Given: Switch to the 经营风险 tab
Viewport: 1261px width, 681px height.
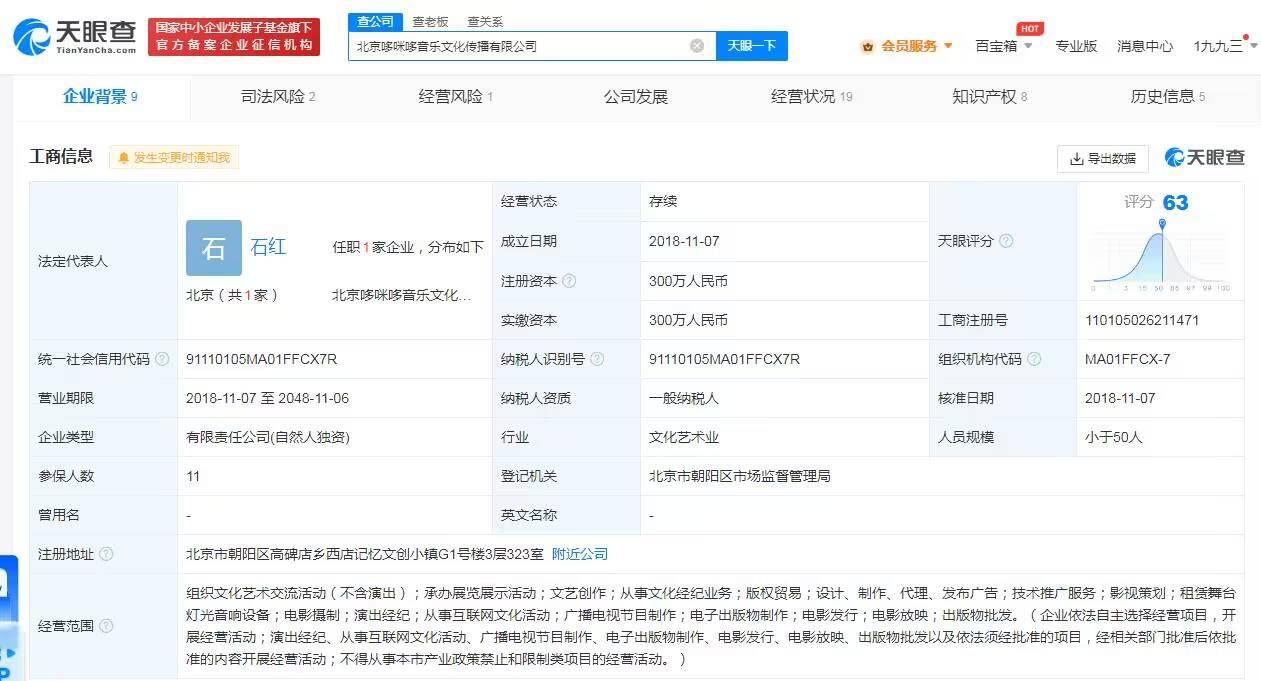Looking at the screenshot, I should pyautogui.click(x=456, y=97).
